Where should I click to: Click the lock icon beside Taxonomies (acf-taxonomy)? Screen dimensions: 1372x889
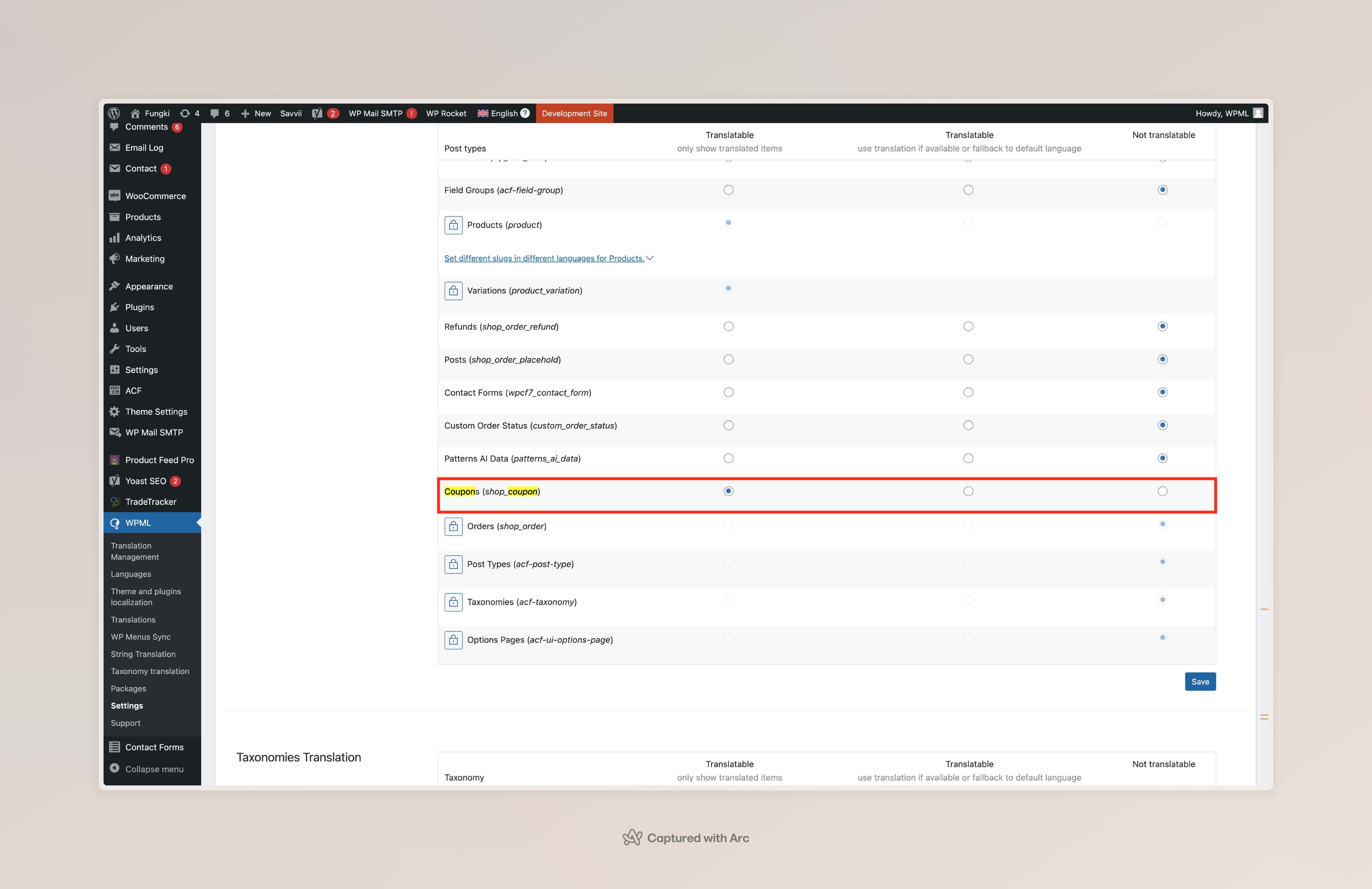[454, 602]
